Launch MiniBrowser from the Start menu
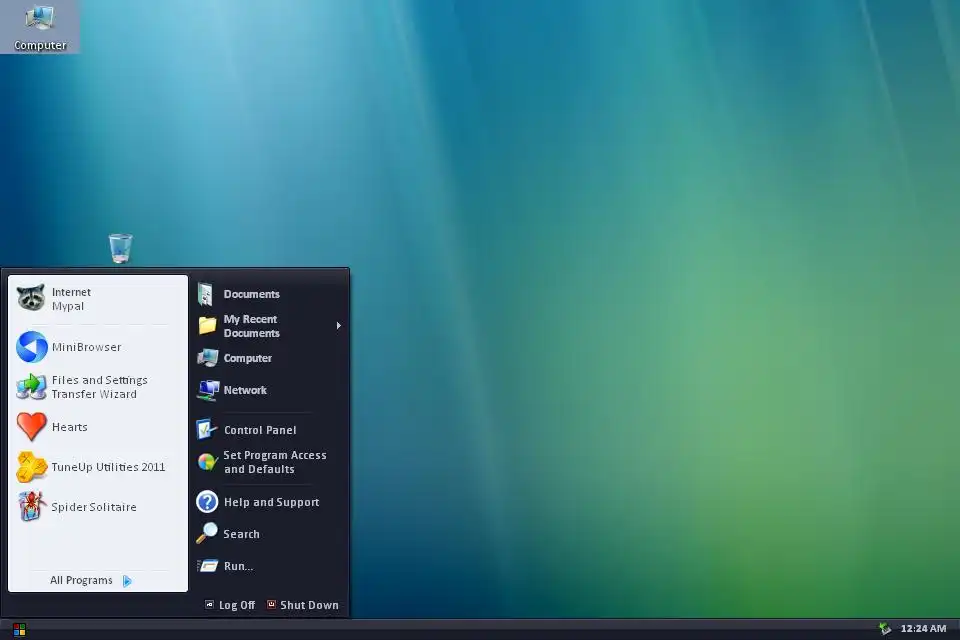Viewport: 960px width, 640px height. 98,347
